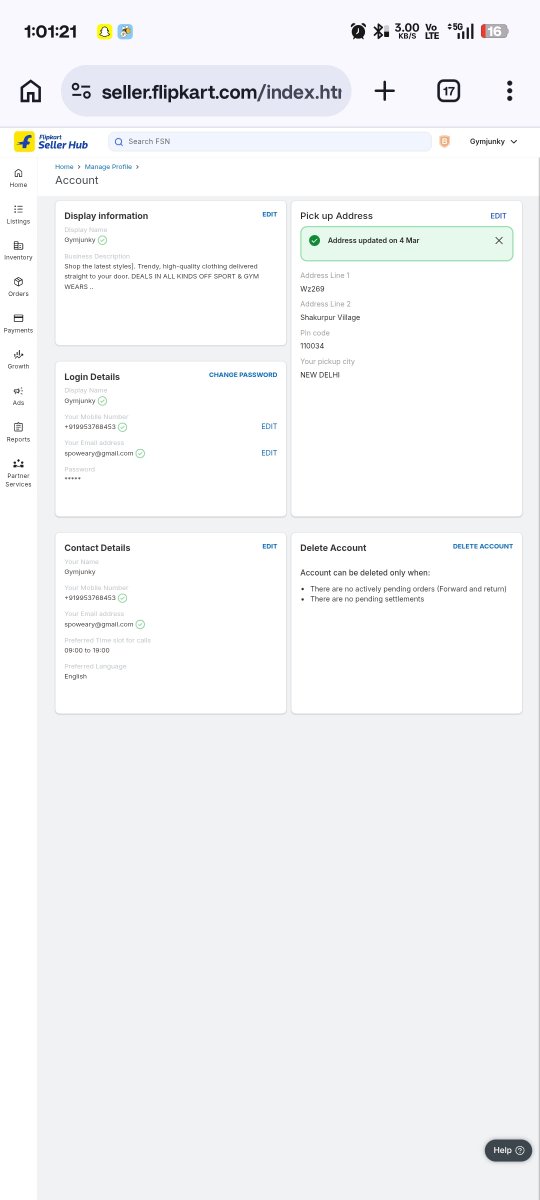Click verified tick beside Login Details email
Screen dimensions: 540x1200
pos(140,453)
